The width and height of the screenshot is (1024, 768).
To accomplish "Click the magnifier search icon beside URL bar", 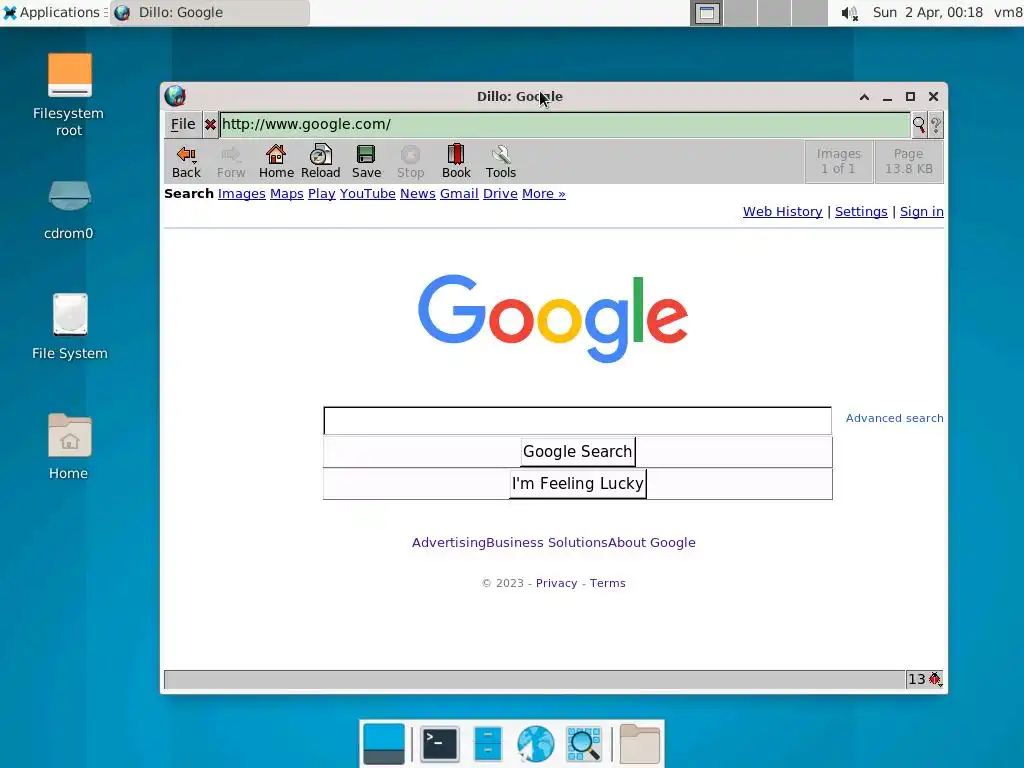I will (919, 124).
